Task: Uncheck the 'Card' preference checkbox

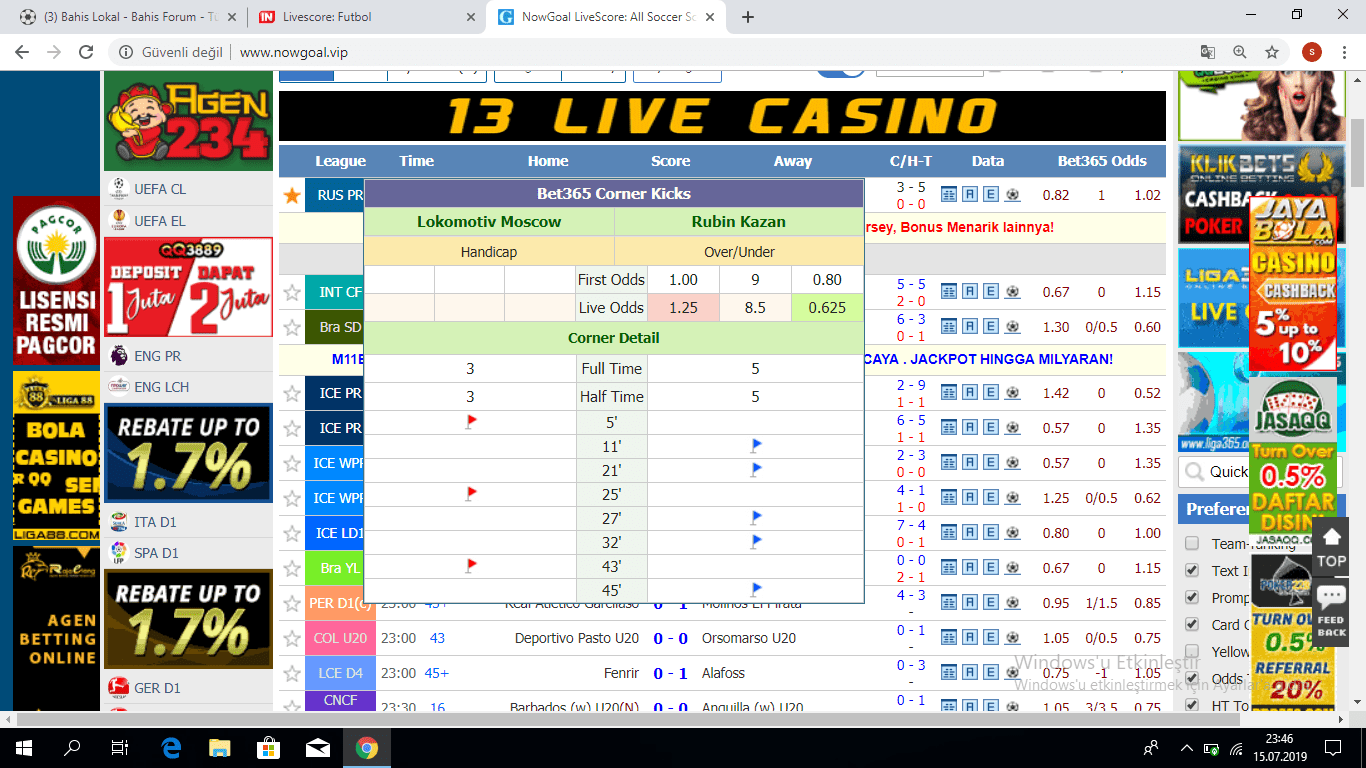Action: coord(1192,624)
